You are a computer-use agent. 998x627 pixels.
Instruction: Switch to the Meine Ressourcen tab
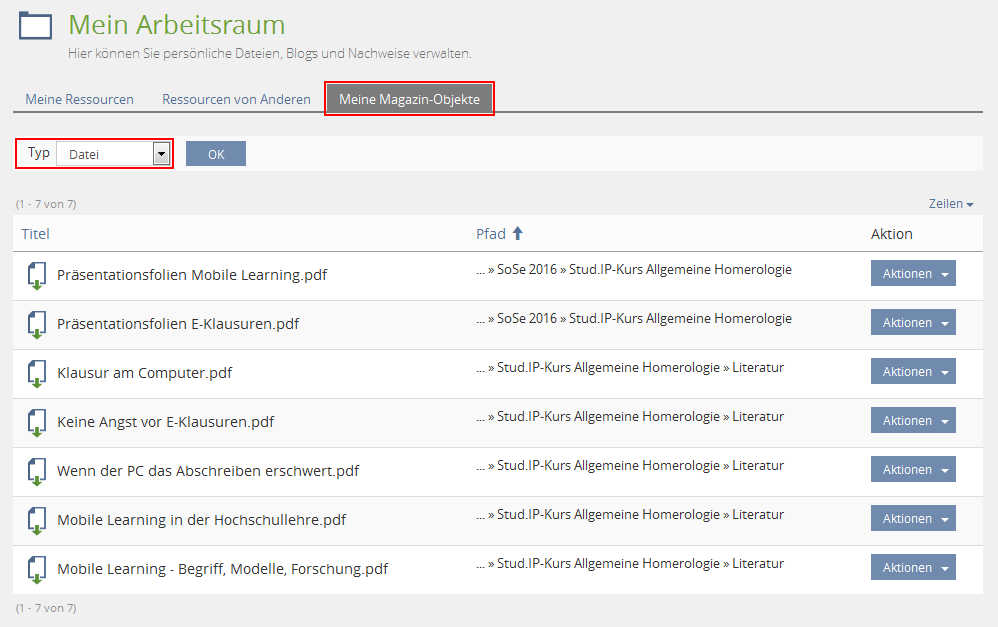click(80, 100)
